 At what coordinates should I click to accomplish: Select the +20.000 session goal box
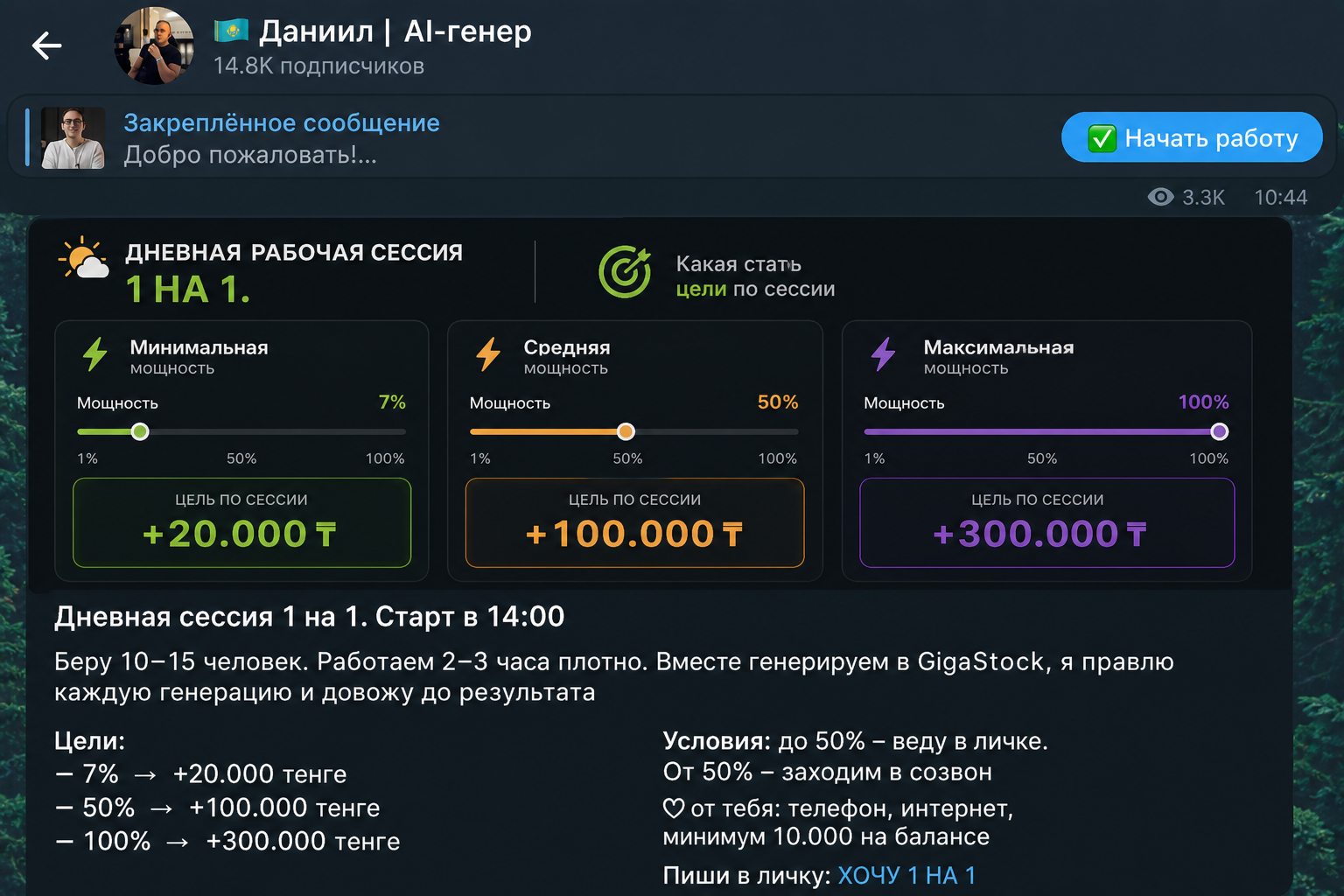click(241, 522)
